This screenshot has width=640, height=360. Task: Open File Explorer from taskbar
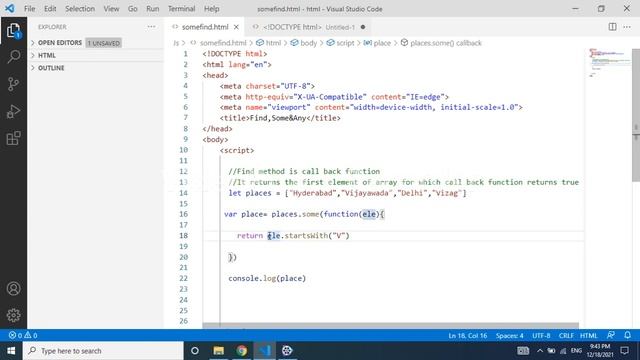click(218, 351)
